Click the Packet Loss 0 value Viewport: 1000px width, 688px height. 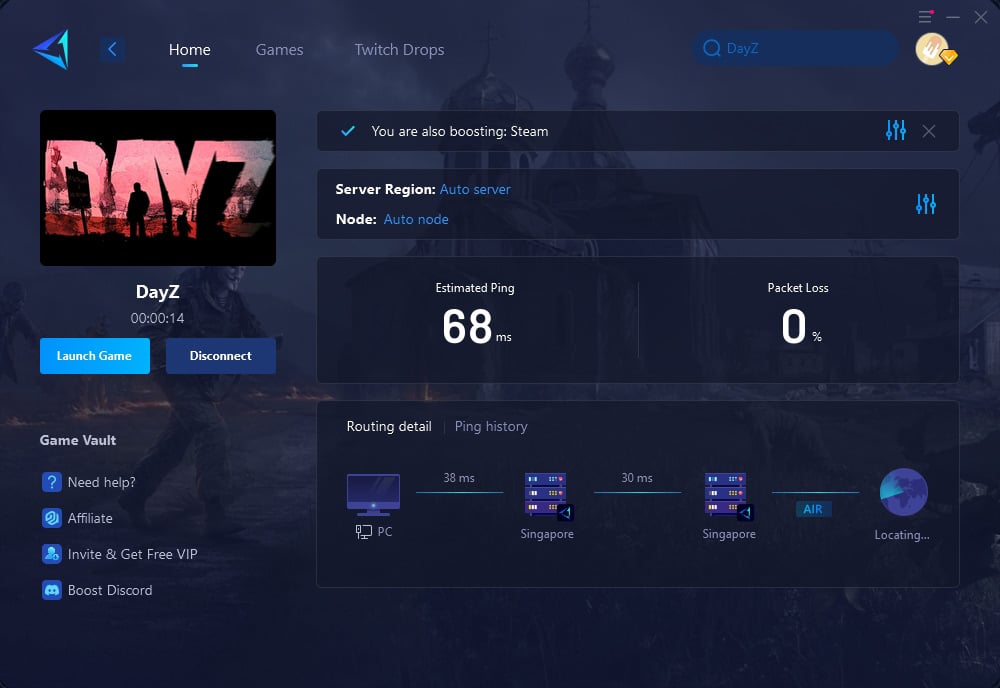pyautogui.click(x=794, y=326)
